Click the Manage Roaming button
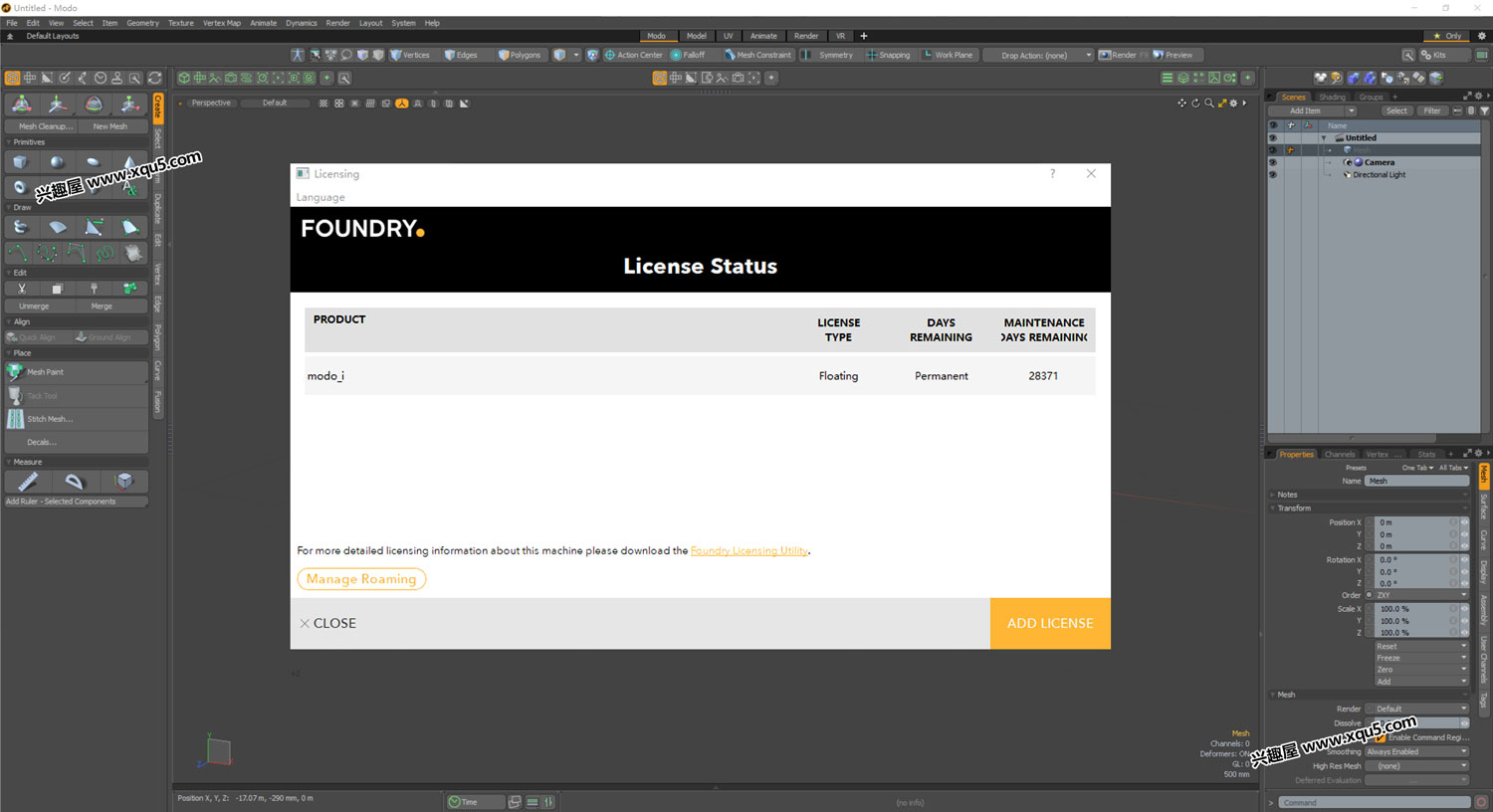 [361, 579]
